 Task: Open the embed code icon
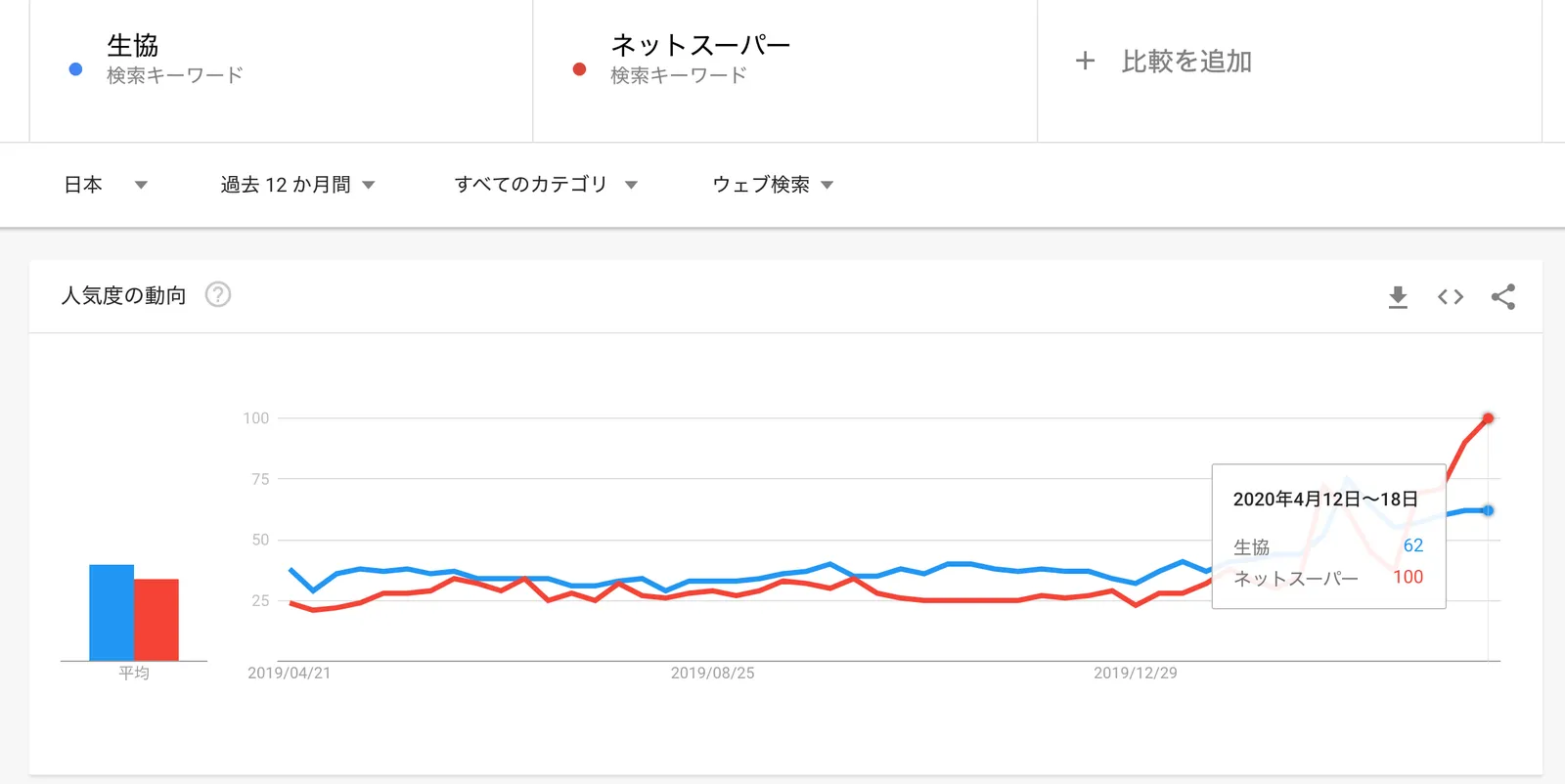click(x=1451, y=297)
